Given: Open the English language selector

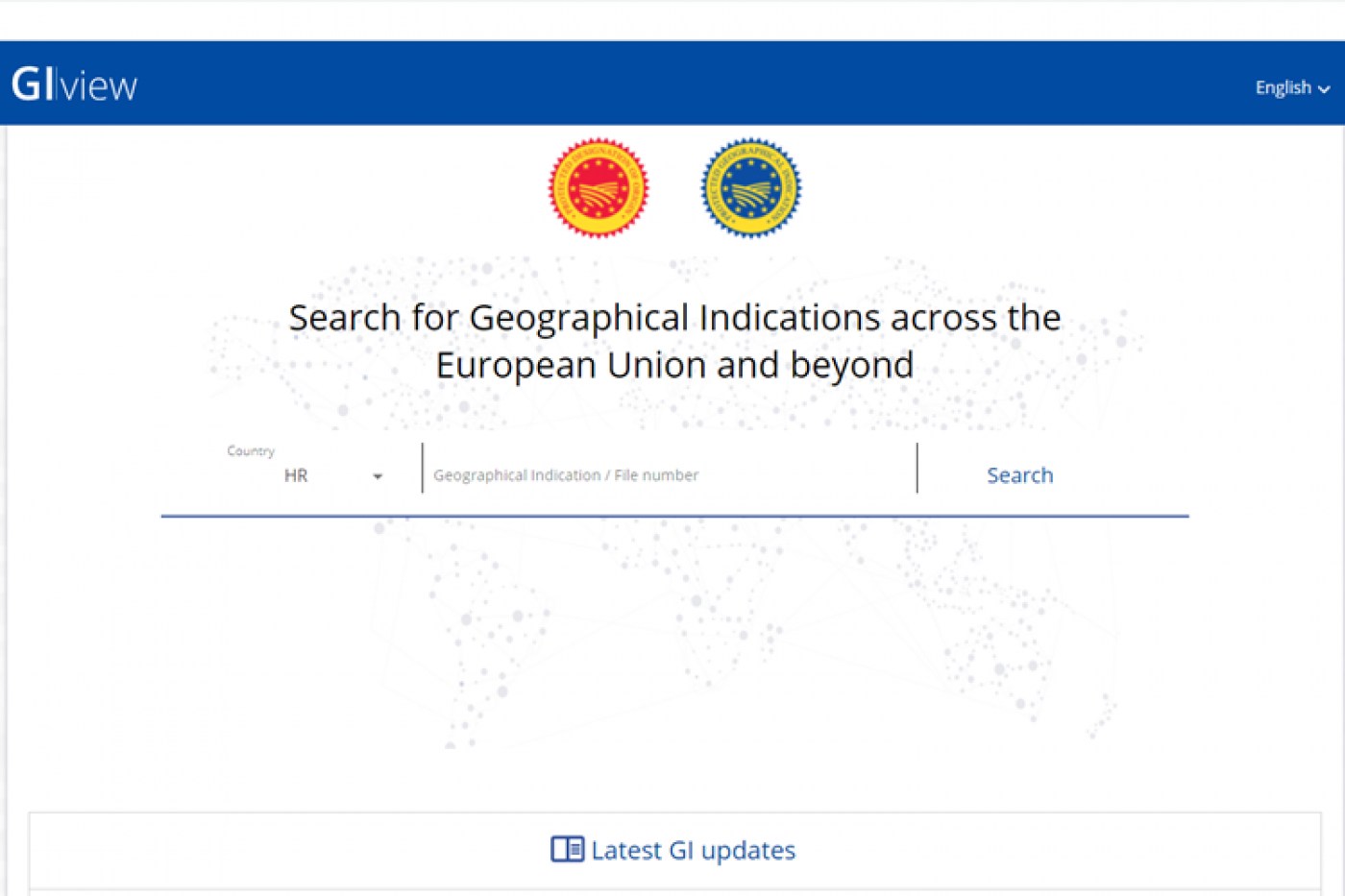Looking at the screenshot, I should click(1284, 87).
